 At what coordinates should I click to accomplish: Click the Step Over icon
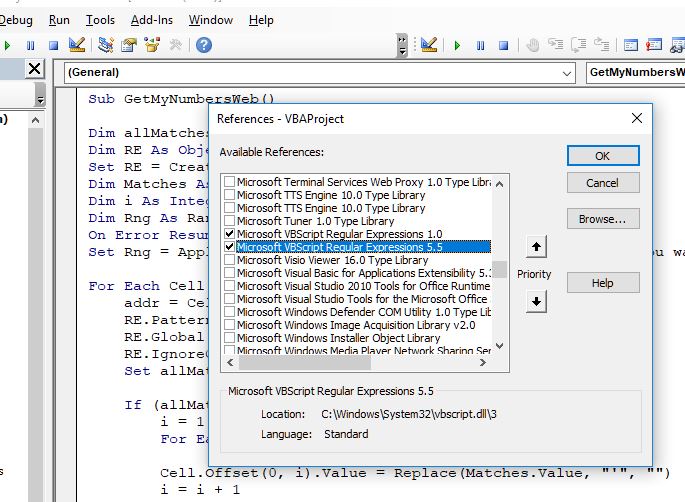click(x=578, y=45)
